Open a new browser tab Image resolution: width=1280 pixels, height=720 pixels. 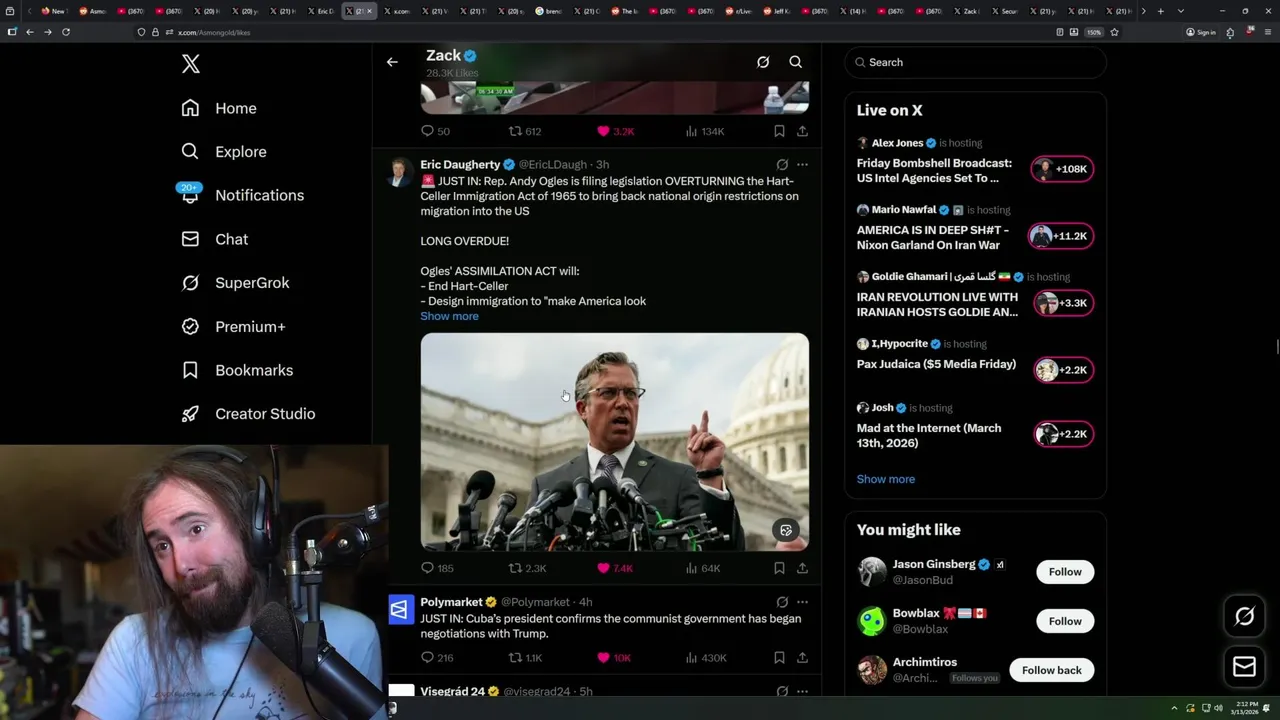[1160, 11]
